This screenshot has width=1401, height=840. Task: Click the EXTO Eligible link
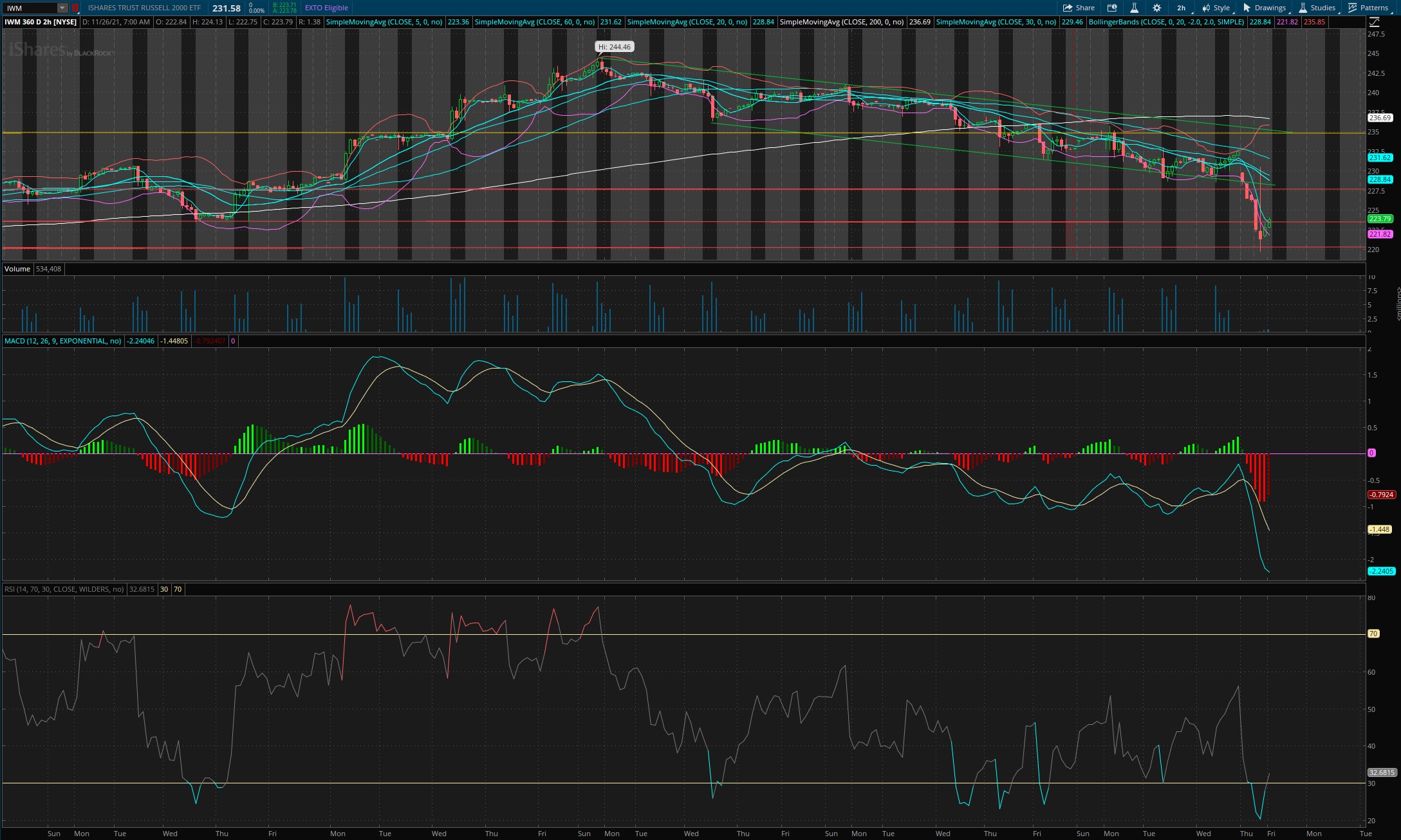[326, 8]
